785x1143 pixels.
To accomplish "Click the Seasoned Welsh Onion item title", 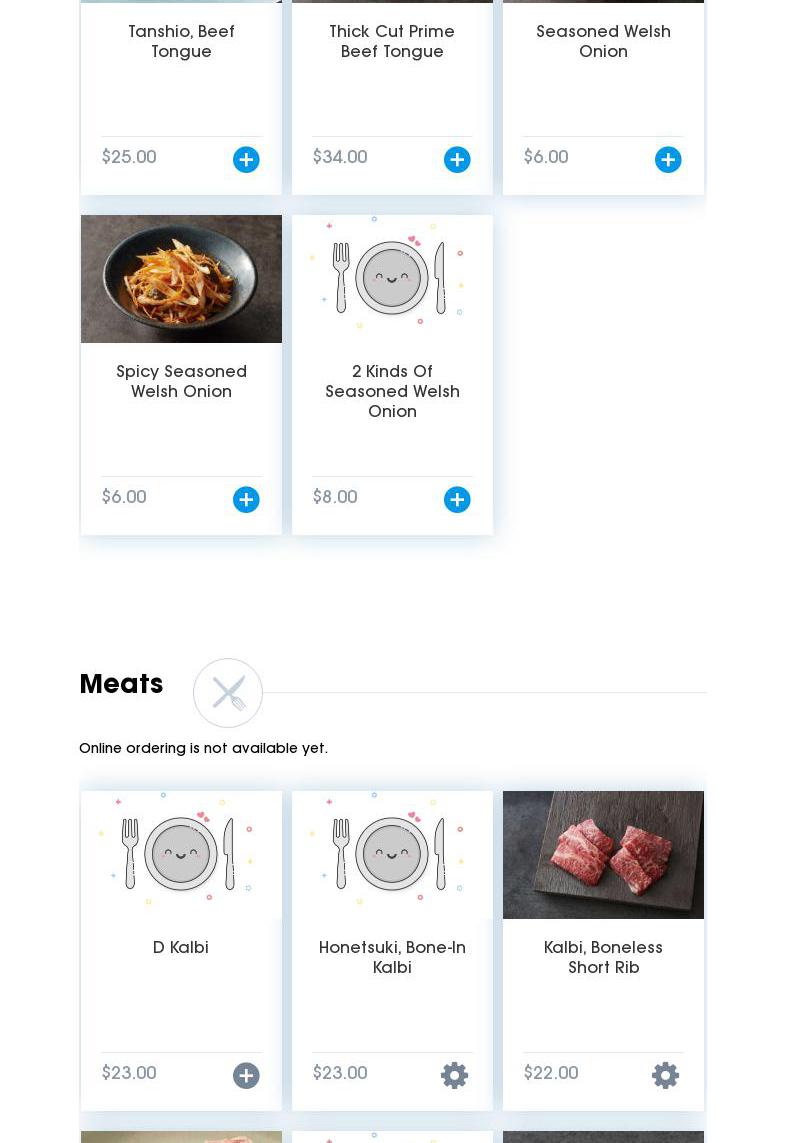I will pyautogui.click(x=604, y=42).
